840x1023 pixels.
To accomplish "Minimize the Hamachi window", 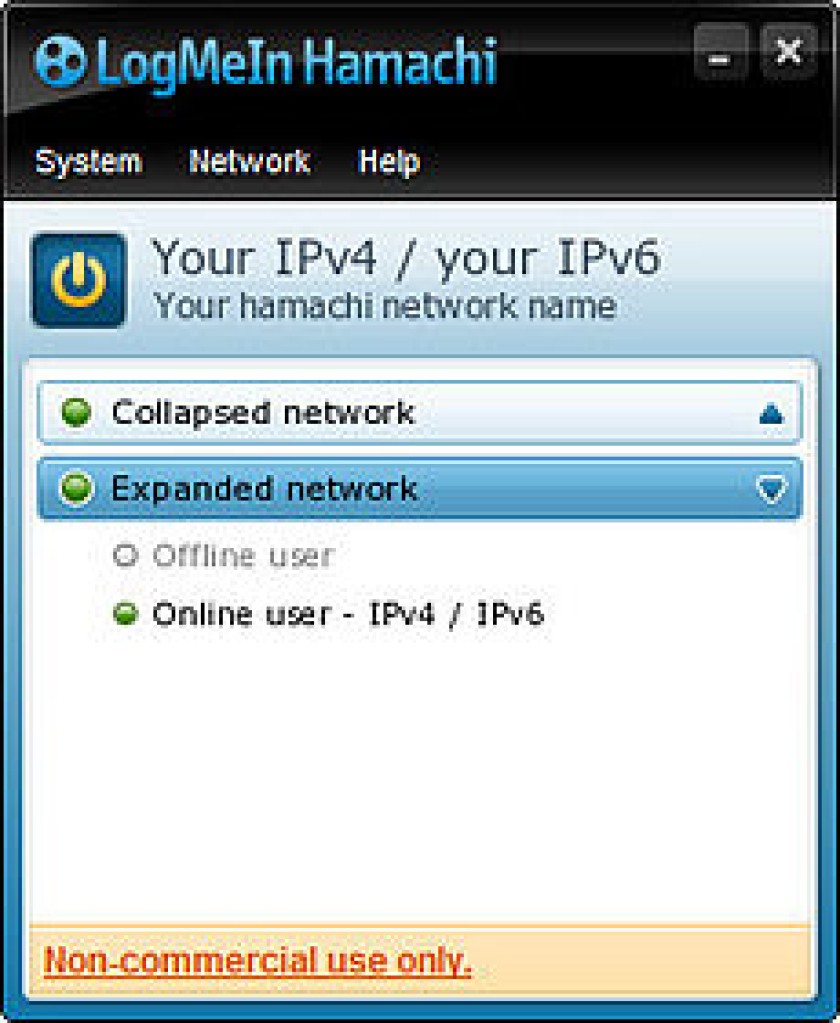I will tap(720, 52).
